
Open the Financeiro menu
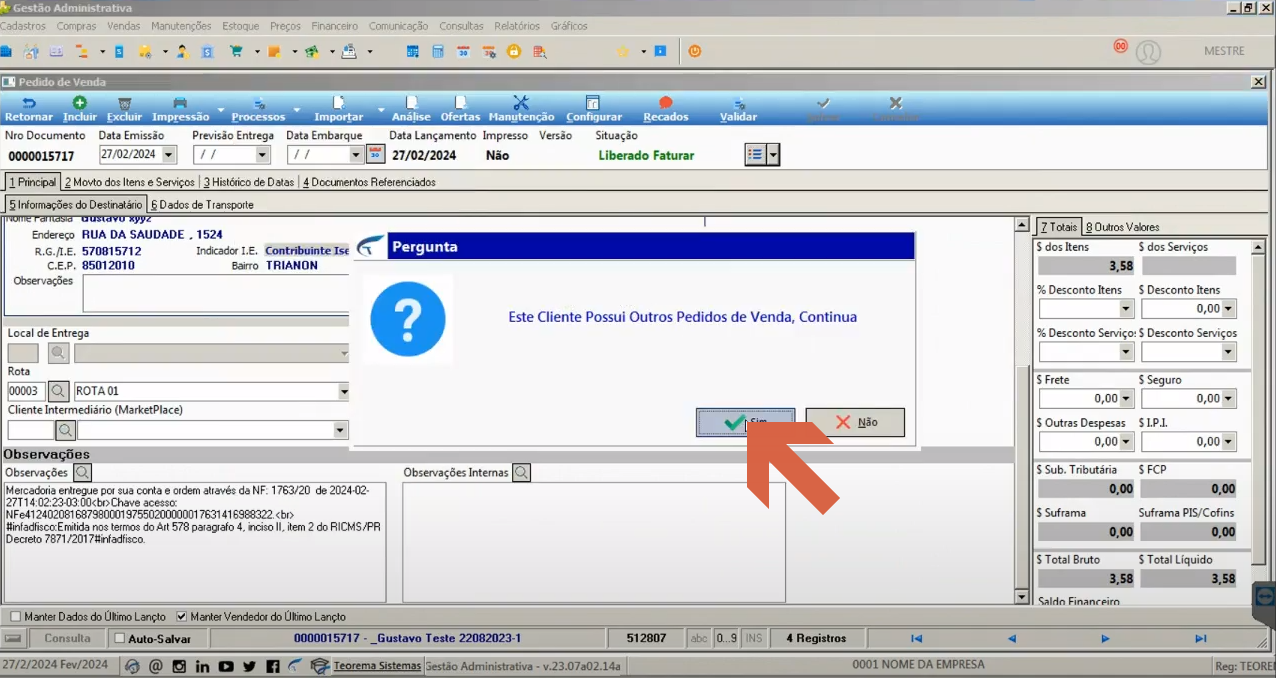point(334,26)
